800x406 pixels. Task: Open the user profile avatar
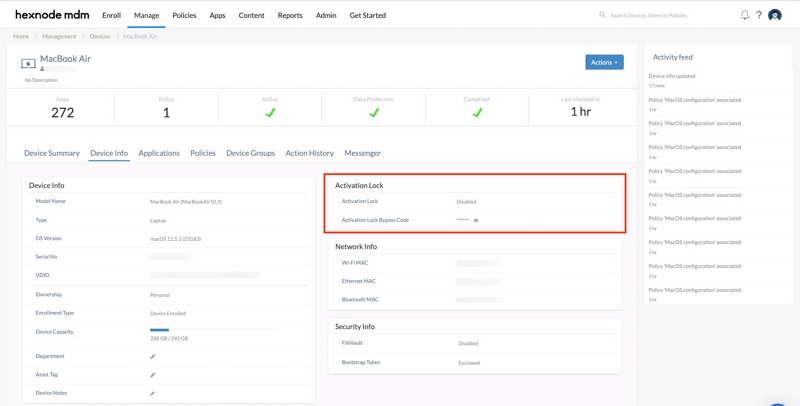point(774,15)
